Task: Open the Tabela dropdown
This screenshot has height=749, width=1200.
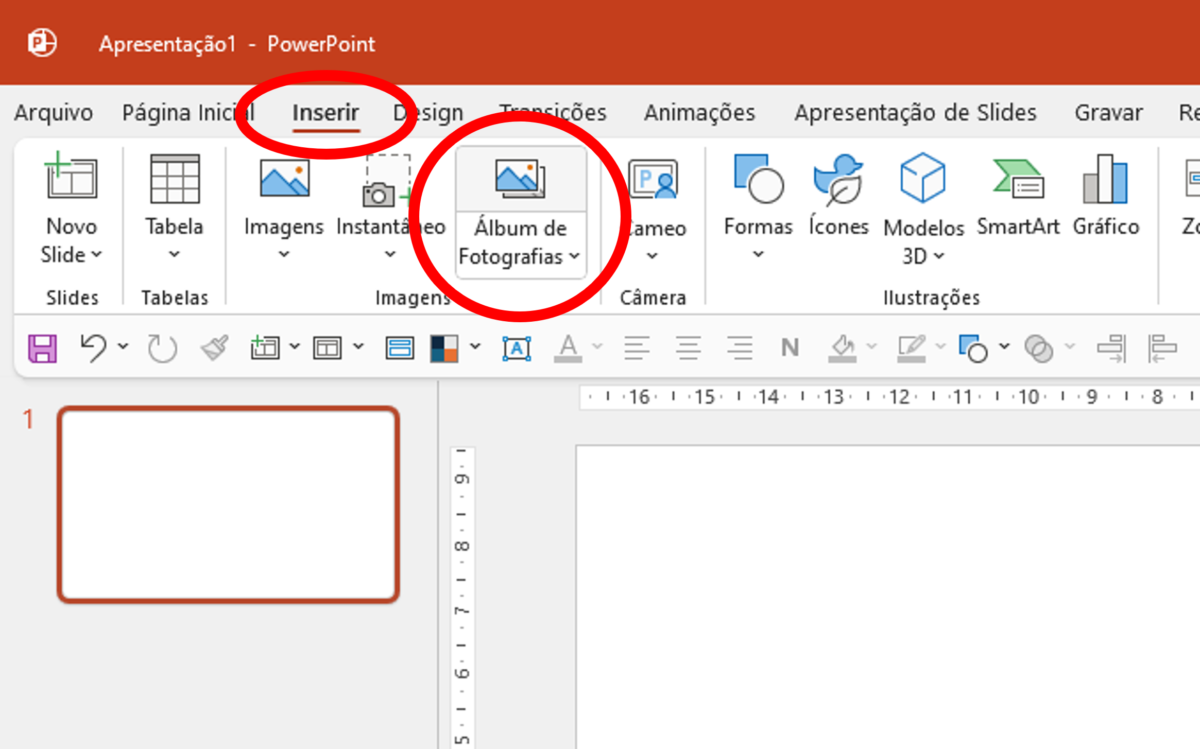Action: coord(172,255)
